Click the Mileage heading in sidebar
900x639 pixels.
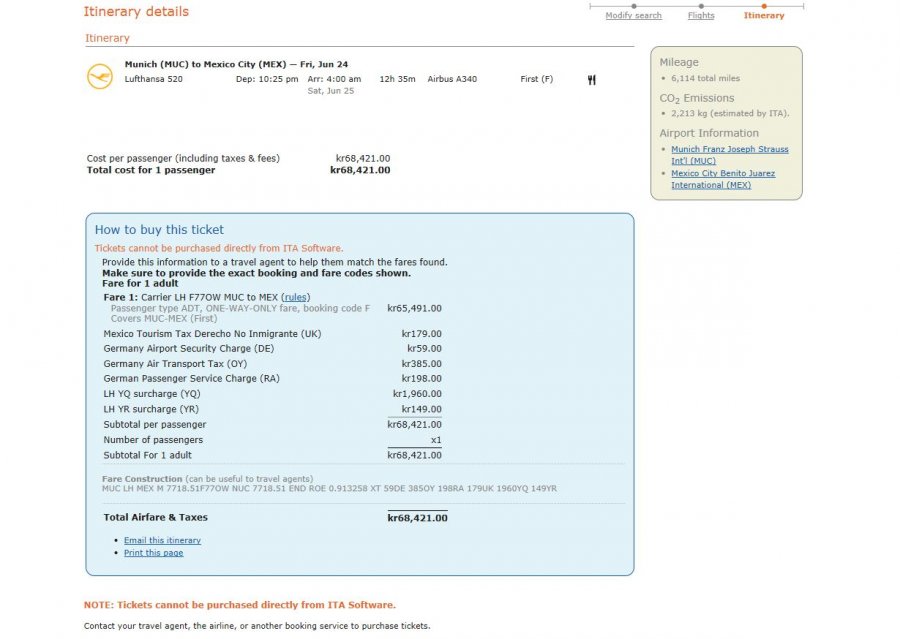[x=679, y=62]
